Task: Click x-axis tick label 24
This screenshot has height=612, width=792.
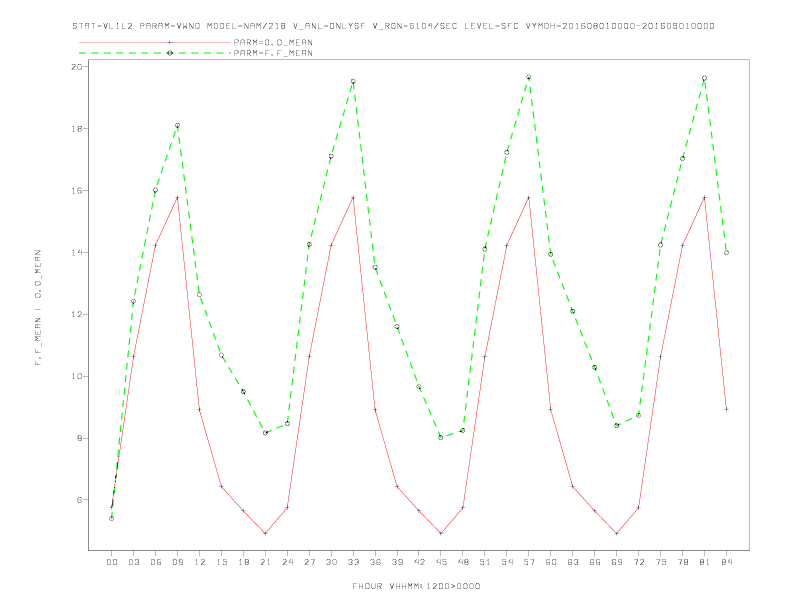Action: 287,562
